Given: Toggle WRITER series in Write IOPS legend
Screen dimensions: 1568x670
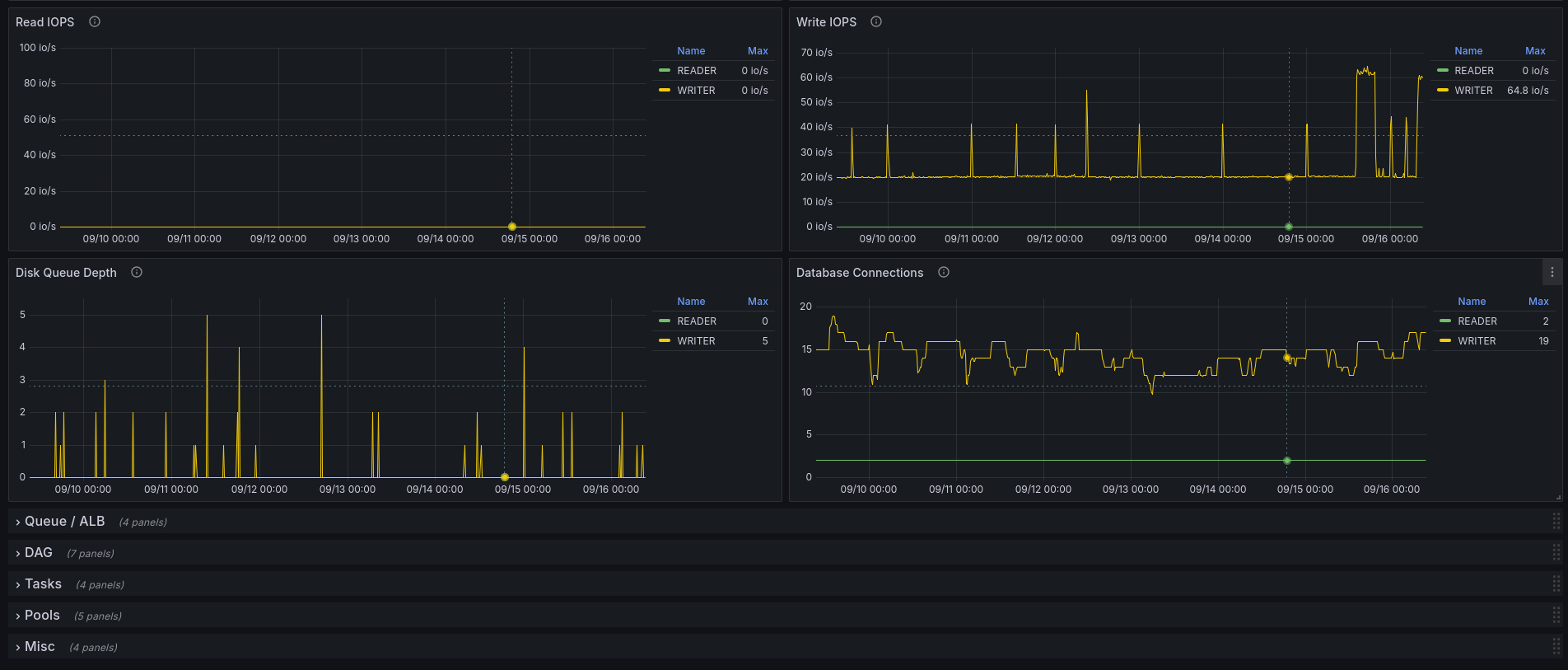Looking at the screenshot, I should 1473,91.
